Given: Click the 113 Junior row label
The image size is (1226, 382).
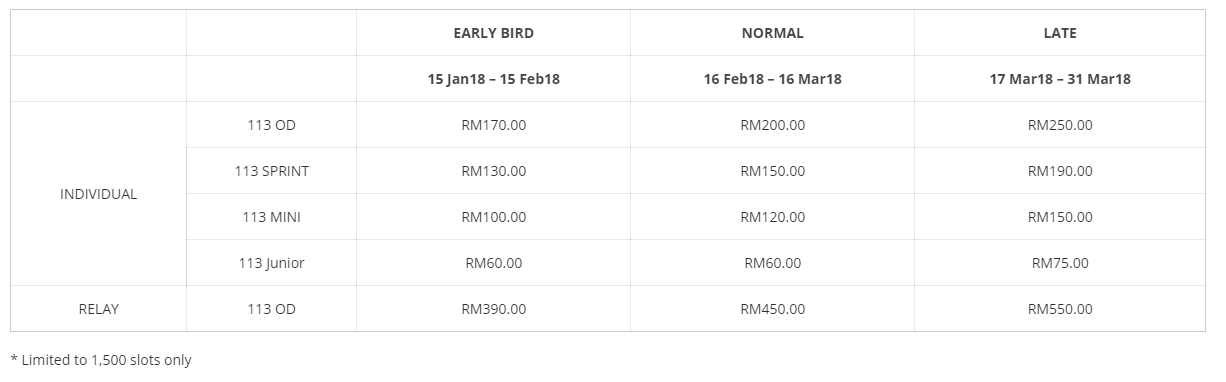Looking at the screenshot, I should [271, 263].
